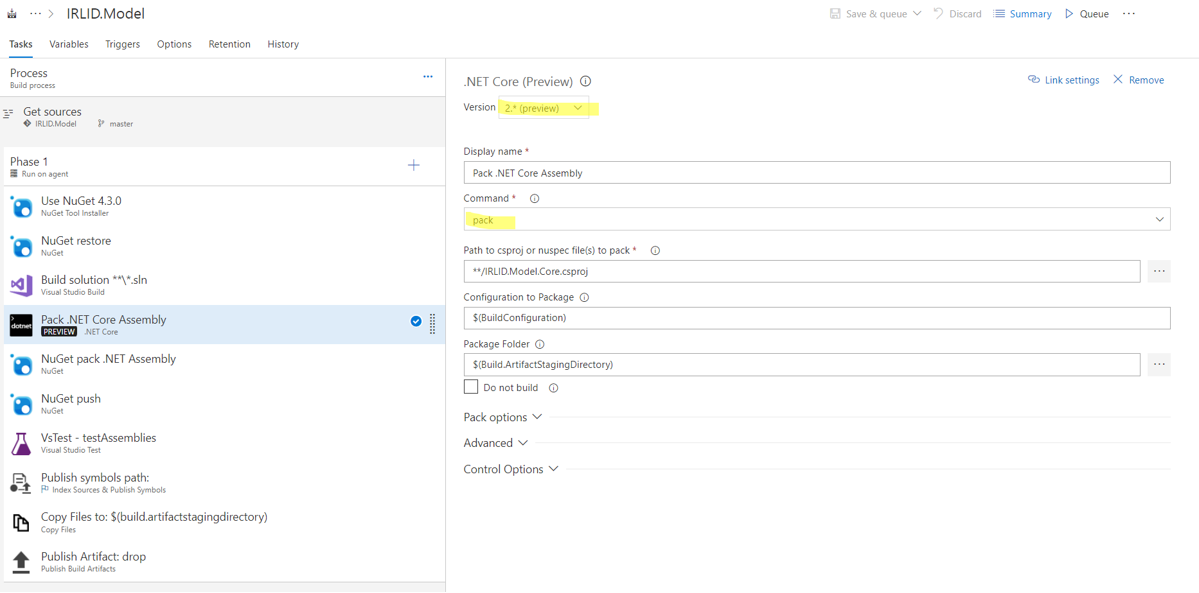
Task: Select the Publish symbols path task
Action: 224,484
